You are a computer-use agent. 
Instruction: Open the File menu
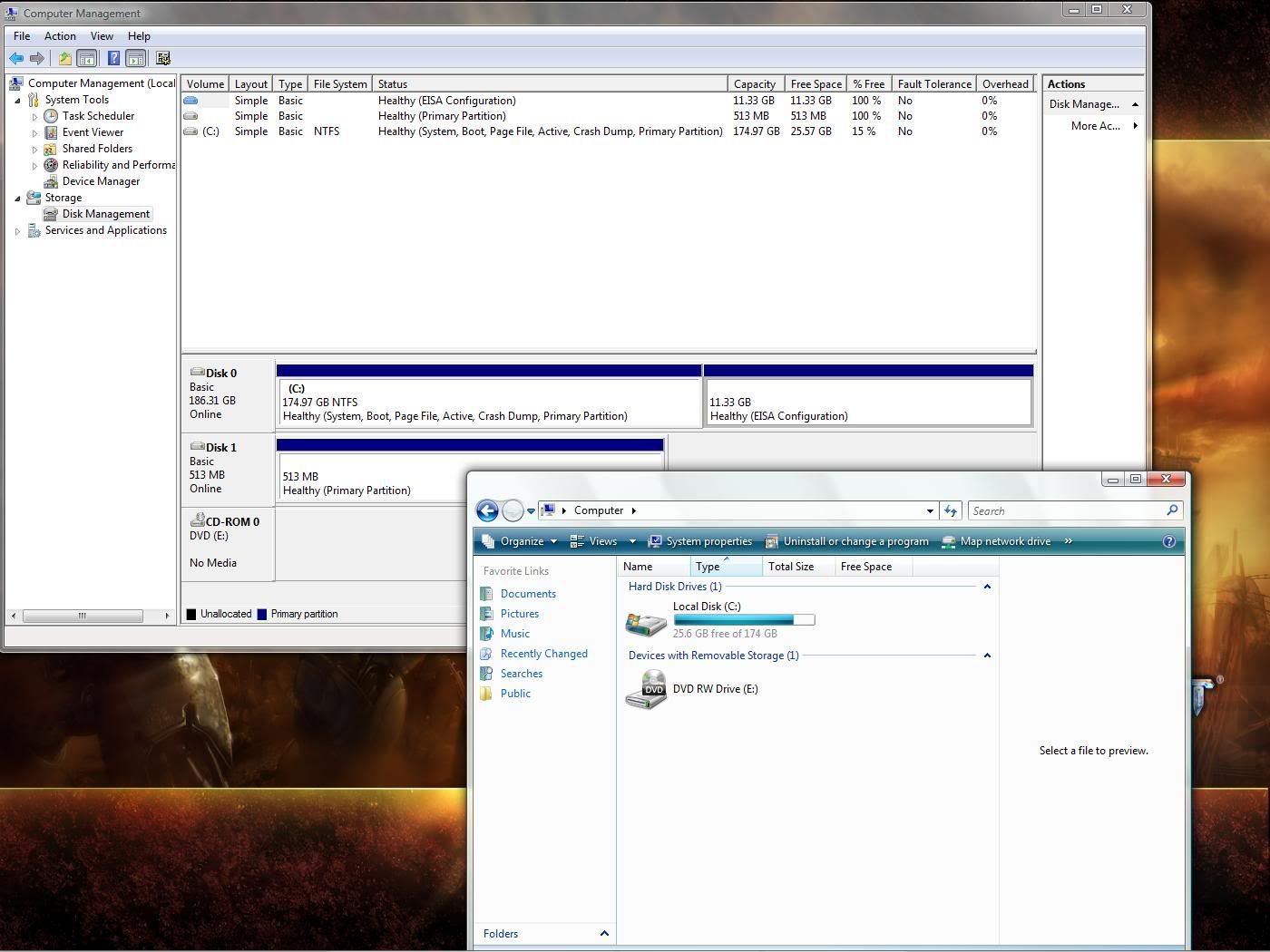pos(22,36)
